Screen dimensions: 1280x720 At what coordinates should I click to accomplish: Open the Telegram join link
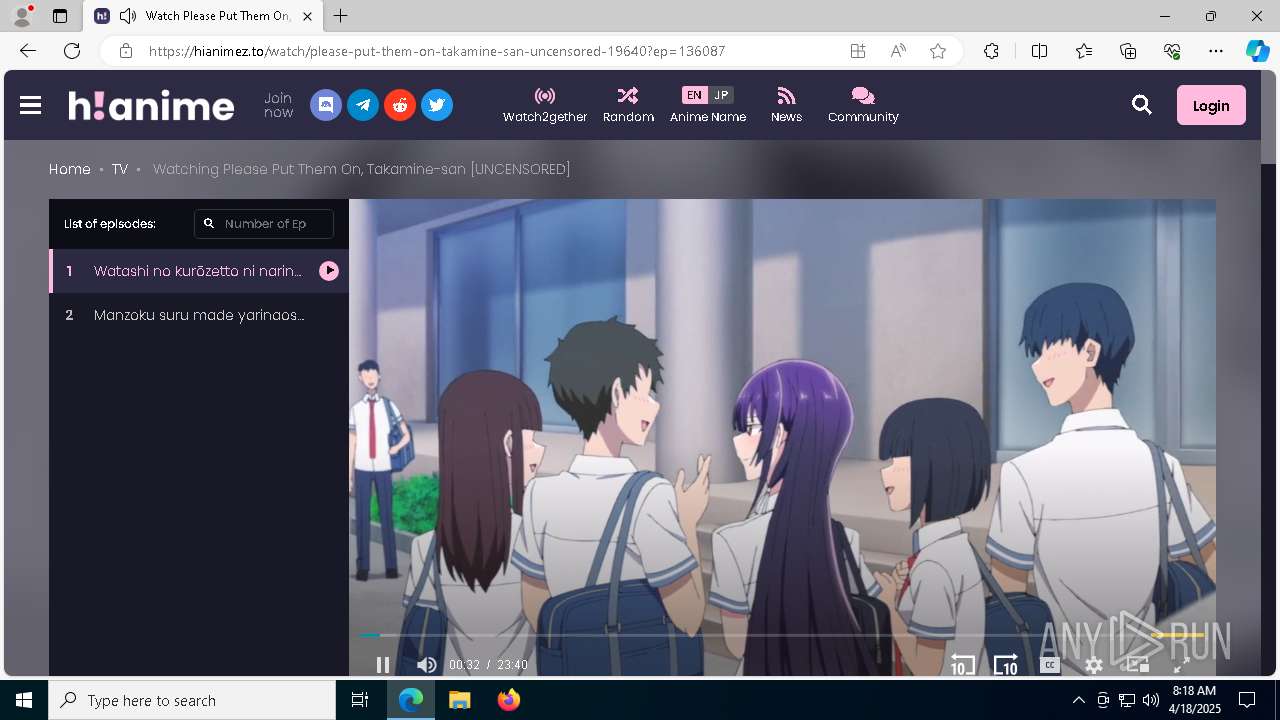pyautogui.click(x=363, y=105)
